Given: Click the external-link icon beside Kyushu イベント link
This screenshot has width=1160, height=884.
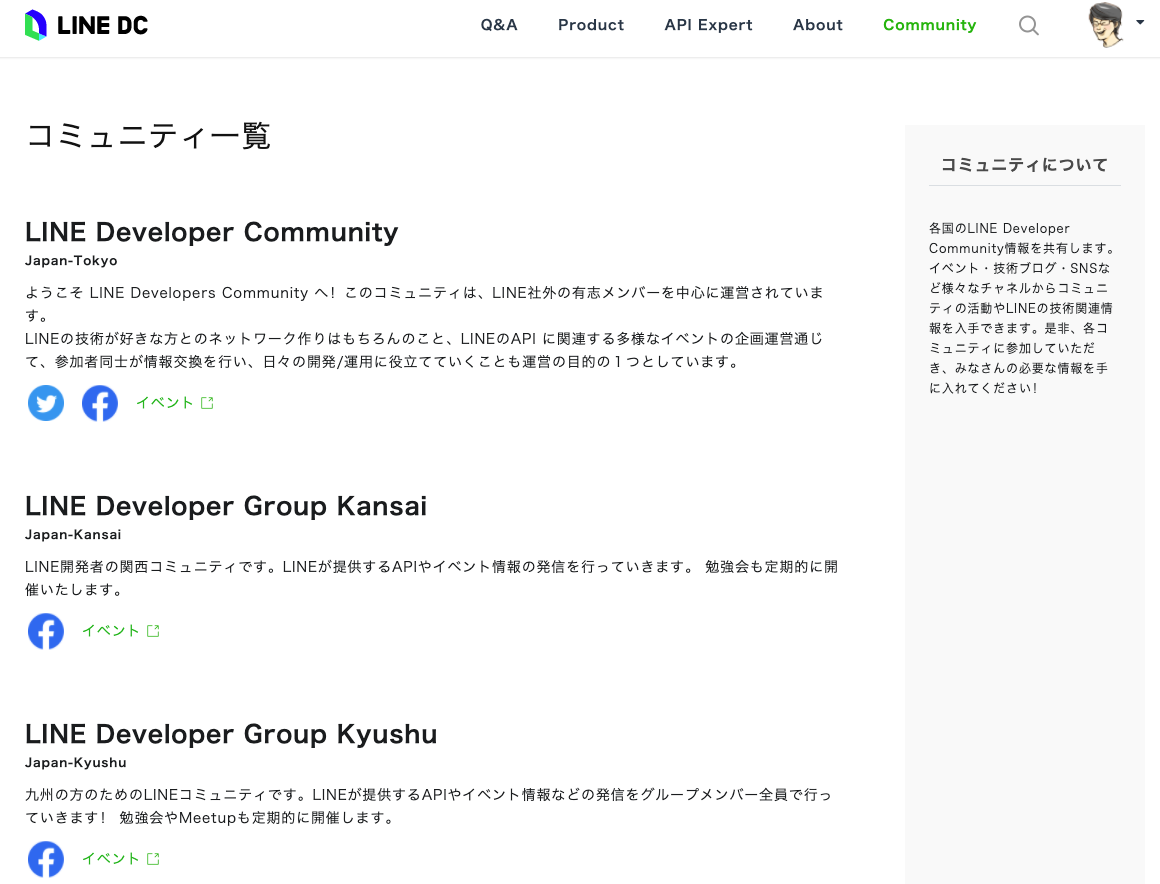Looking at the screenshot, I should pos(153,857).
